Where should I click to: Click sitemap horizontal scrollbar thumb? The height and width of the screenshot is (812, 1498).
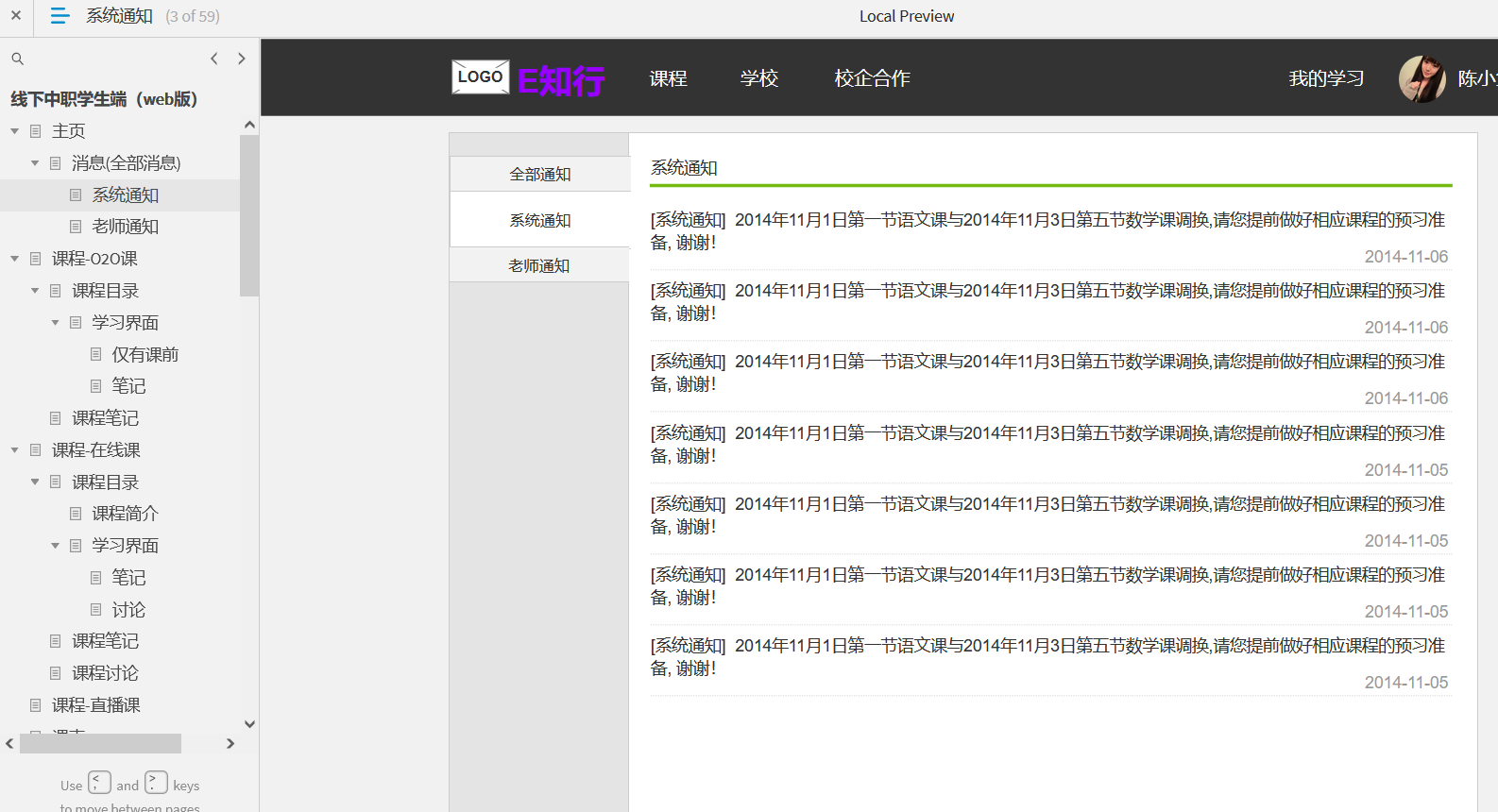100,744
